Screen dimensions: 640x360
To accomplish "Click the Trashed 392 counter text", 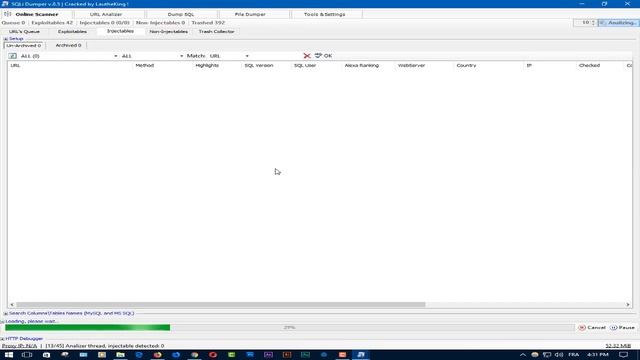I will [208, 23].
